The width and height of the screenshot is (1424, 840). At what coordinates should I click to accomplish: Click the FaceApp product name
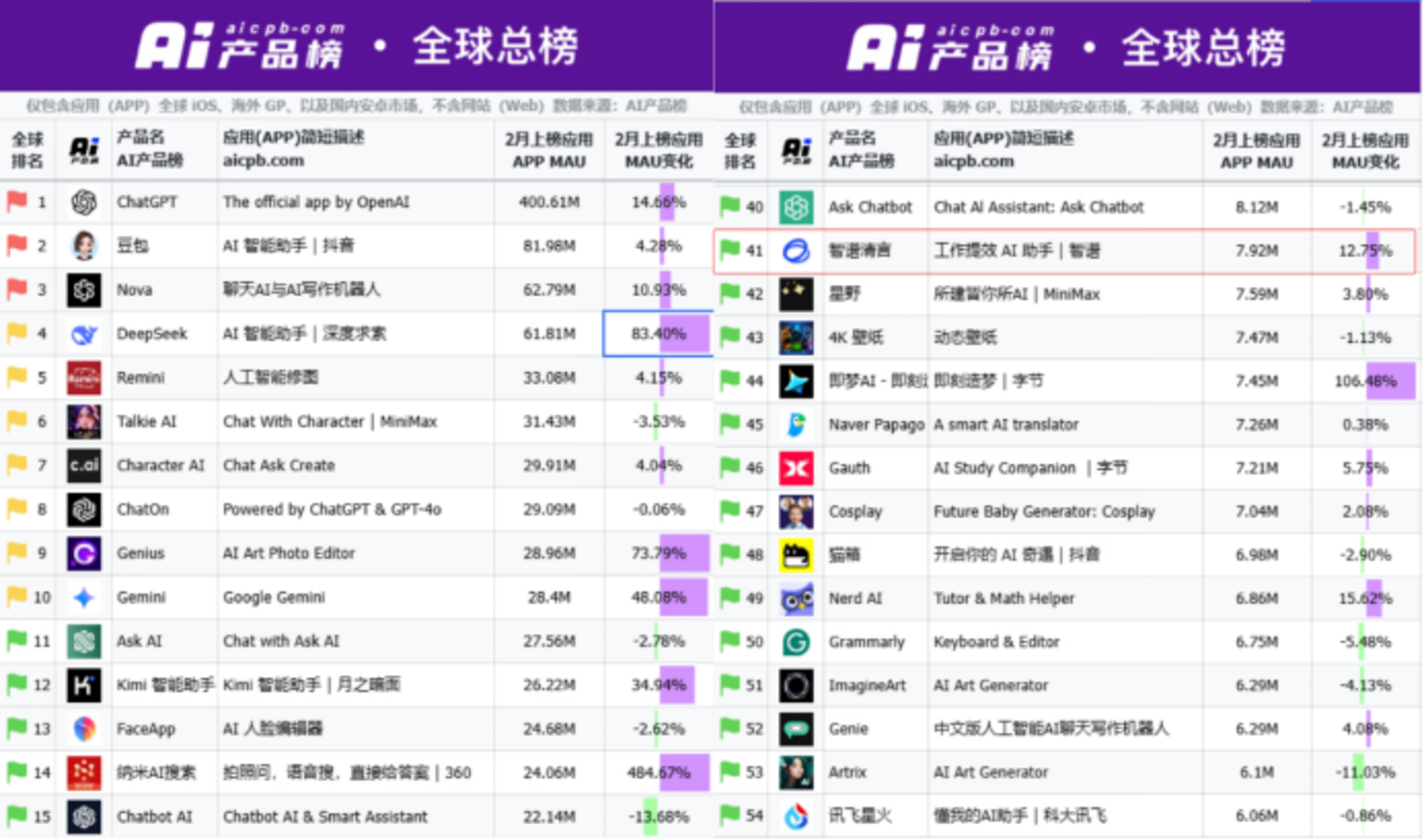click(x=145, y=729)
